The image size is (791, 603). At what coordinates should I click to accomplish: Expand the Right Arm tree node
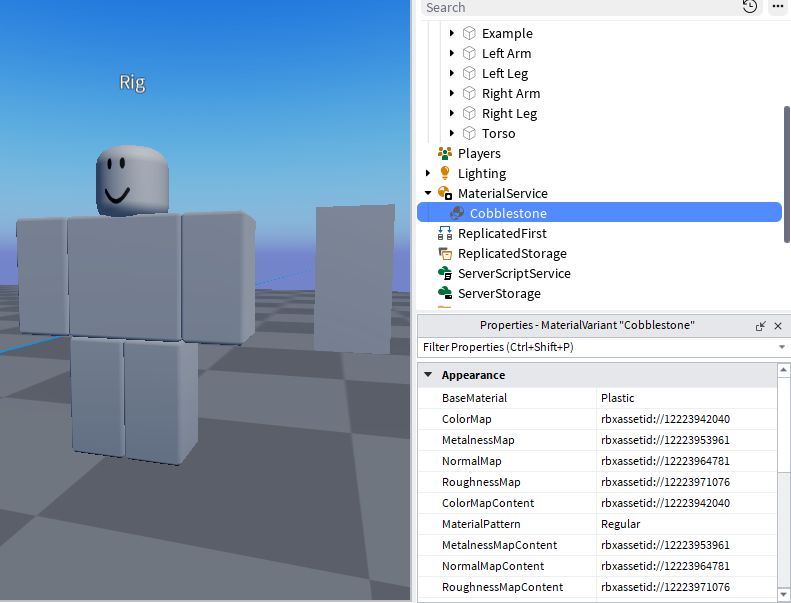452,93
